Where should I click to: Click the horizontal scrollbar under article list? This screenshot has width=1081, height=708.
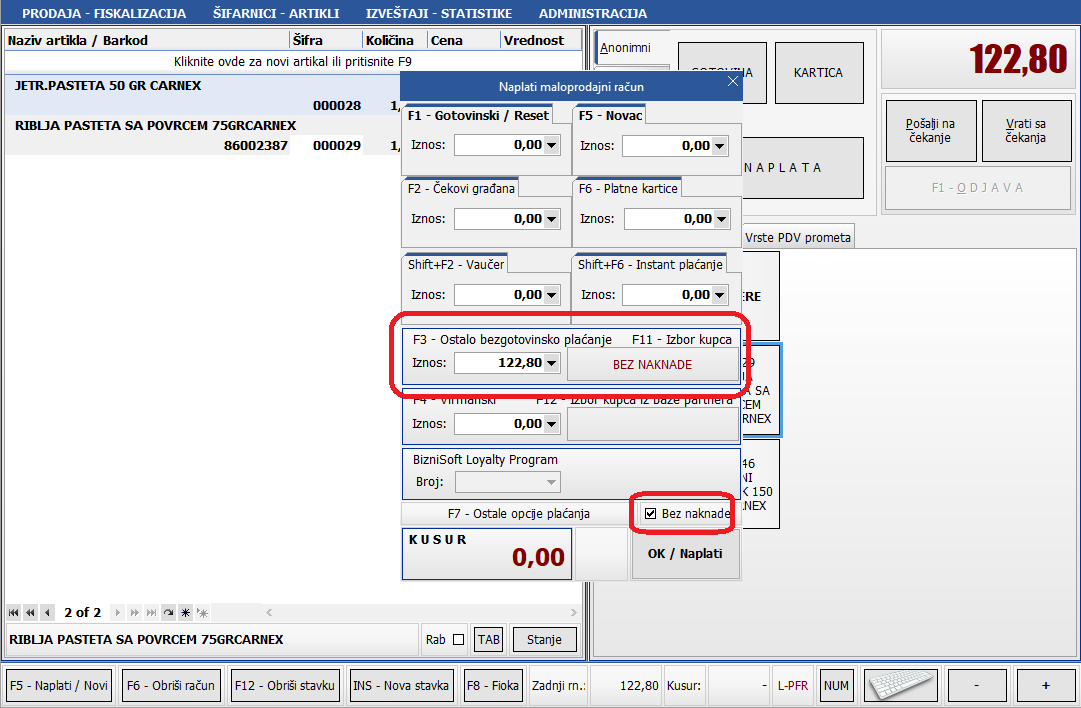(400, 612)
